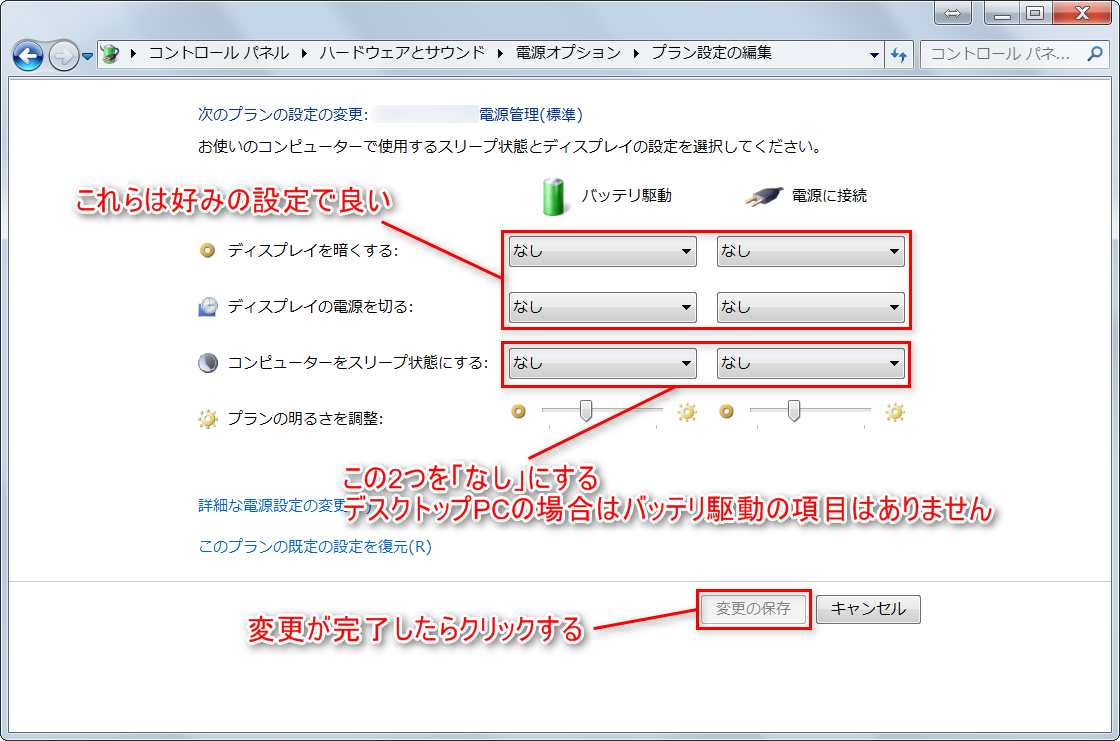Click low brightness icon of battery slider
Image resolution: width=1120 pixels, height=741 pixels.
tap(519, 412)
